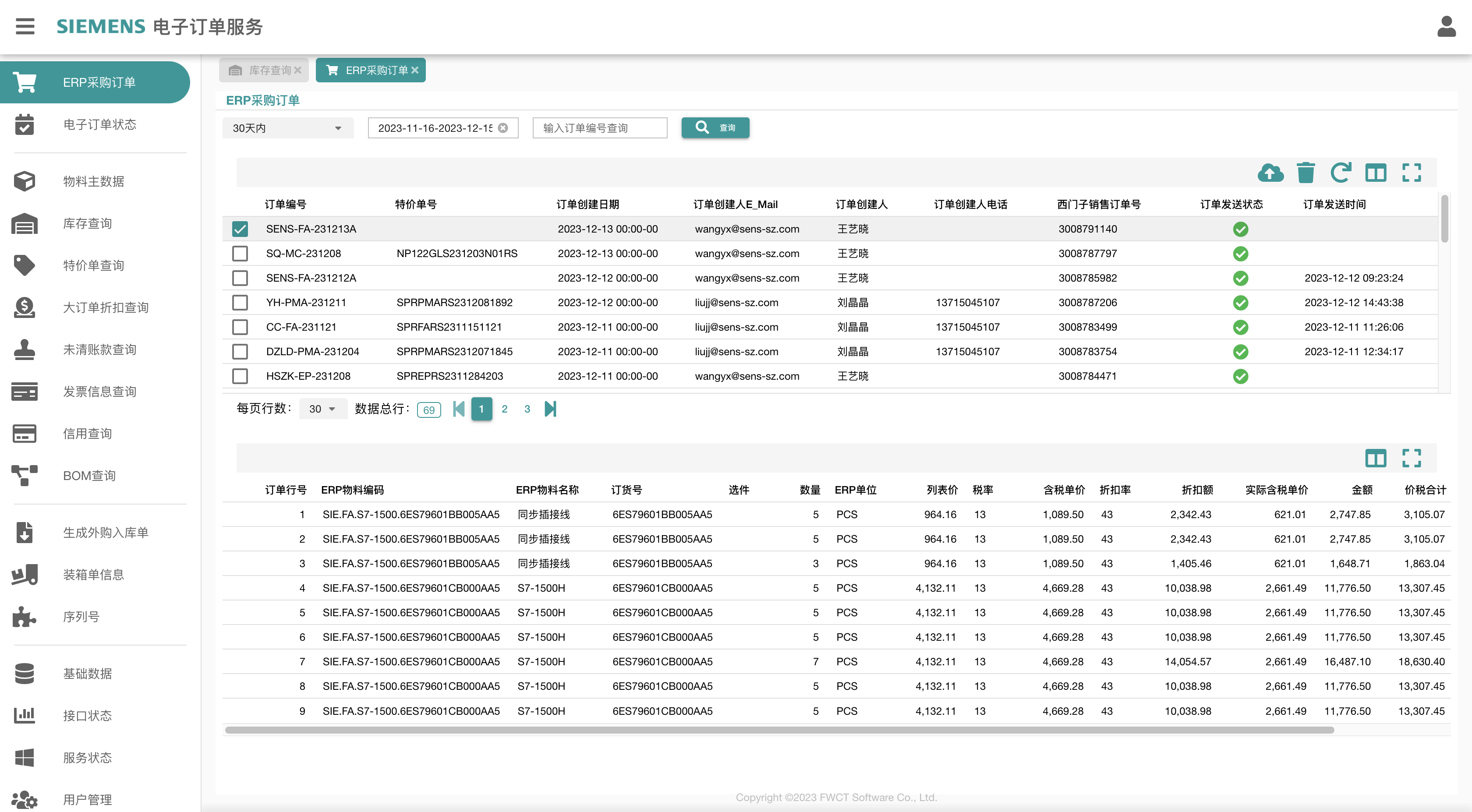Image resolution: width=1472 pixels, height=812 pixels.
Task: Go to page 3
Action: (527, 409)
